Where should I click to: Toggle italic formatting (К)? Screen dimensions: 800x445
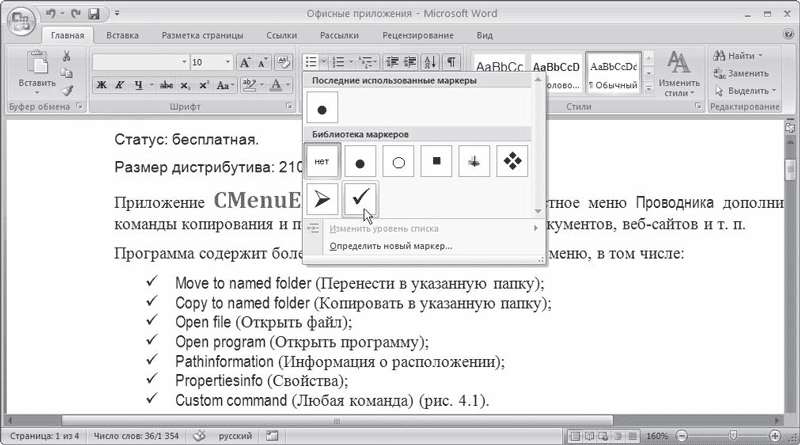point(119,86)
